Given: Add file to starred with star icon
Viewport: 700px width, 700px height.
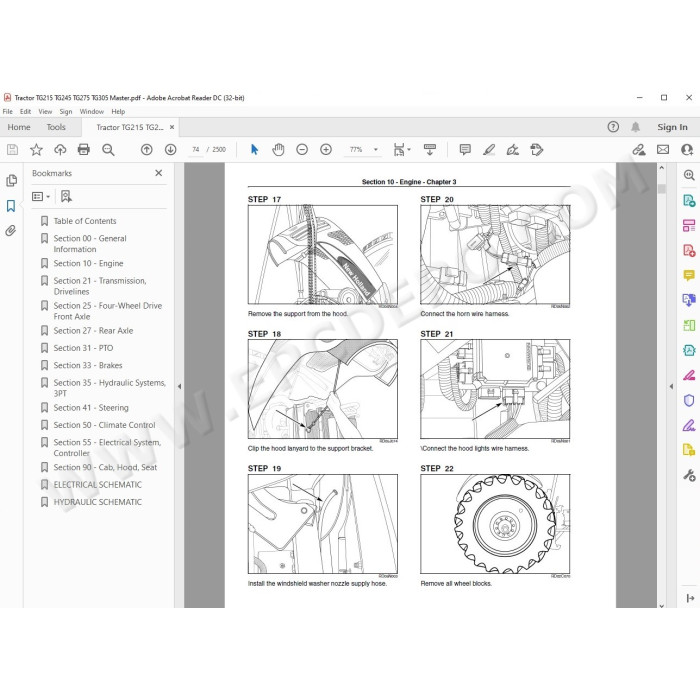Looking at the screenshot, I should click(x=36, y=150).
